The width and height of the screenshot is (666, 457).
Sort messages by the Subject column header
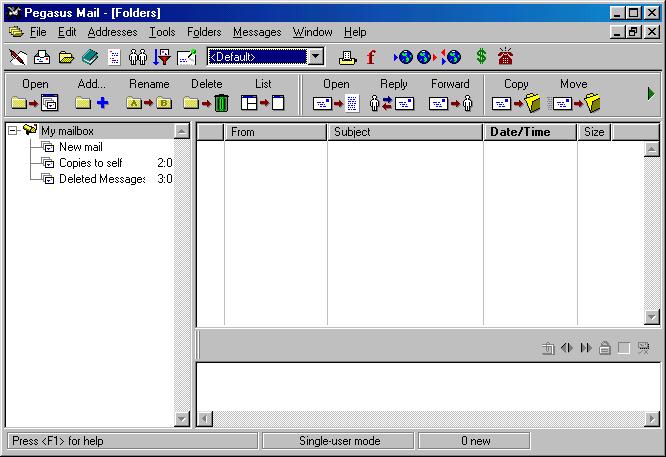tap(405, 132)
